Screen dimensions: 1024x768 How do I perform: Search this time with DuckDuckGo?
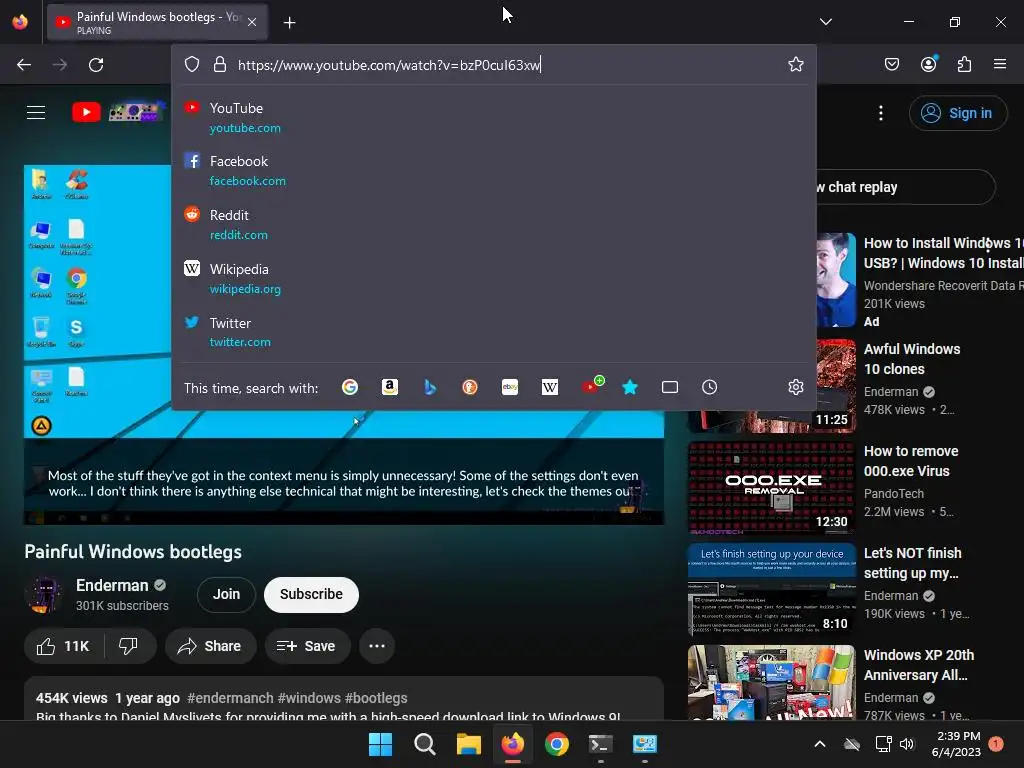[x=470, y=387]
